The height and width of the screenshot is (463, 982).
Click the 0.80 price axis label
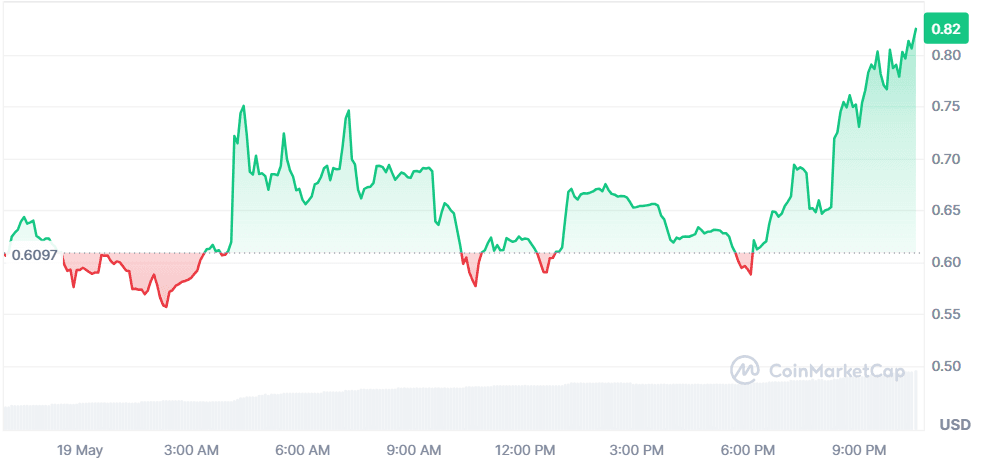[946, 55]
